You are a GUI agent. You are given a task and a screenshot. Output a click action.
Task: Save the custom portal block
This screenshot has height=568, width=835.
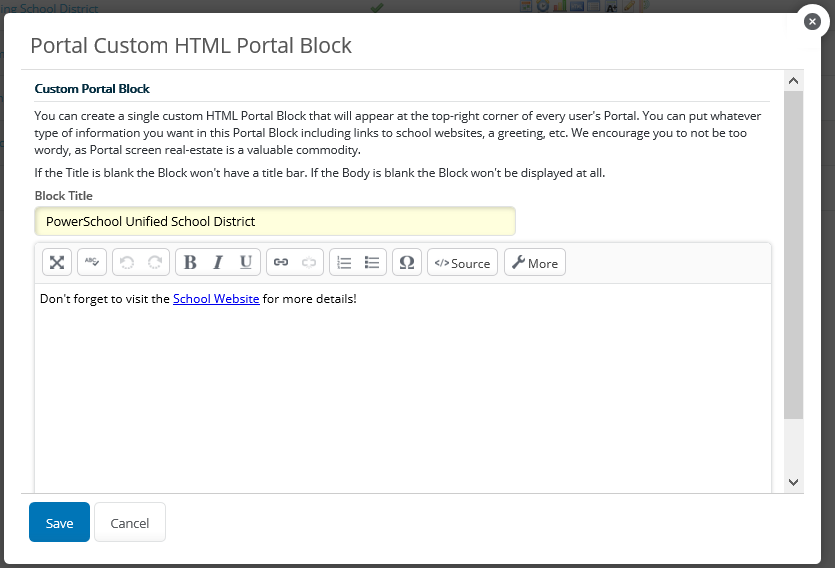(59, 522)
